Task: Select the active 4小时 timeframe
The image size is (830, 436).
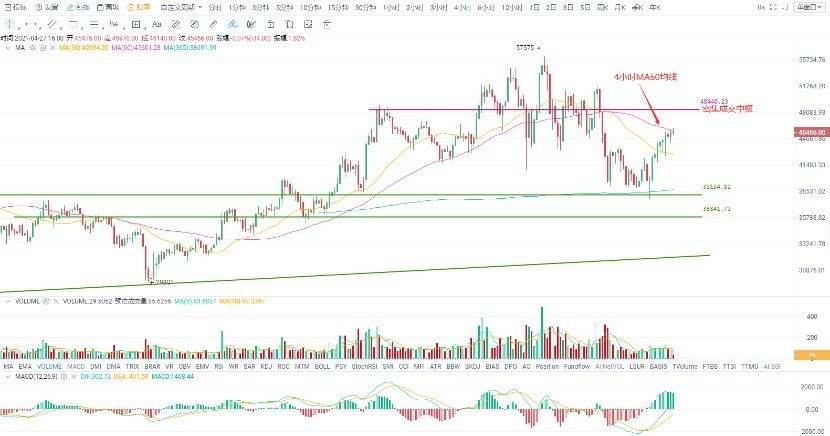Action: (463, 7)
